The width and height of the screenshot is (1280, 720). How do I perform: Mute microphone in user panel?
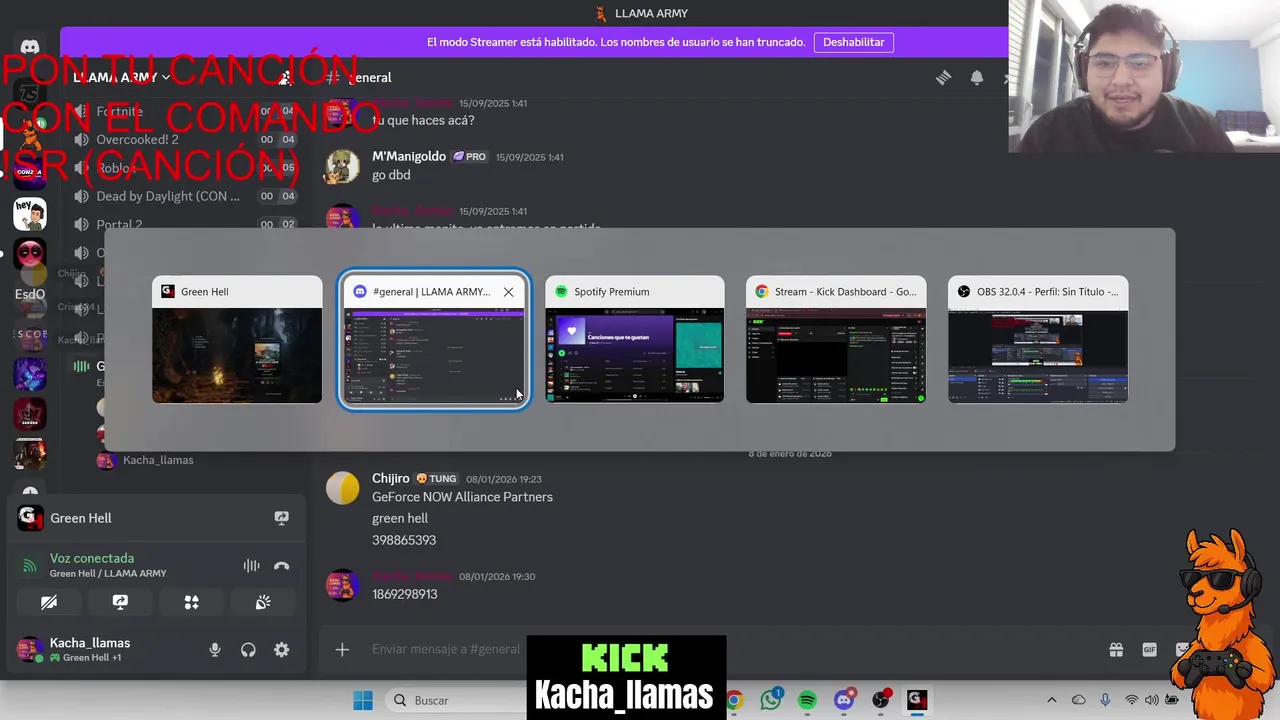click(214, 650)
